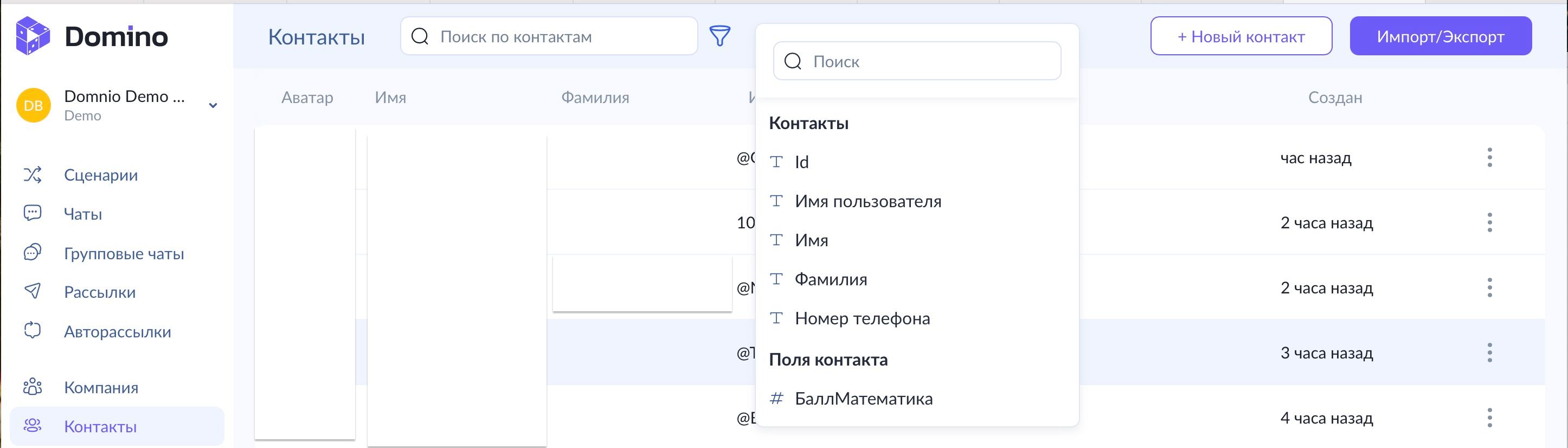Open row menu for 'час назад' contact
This screenshot has height=448, width=1568.
click(x=1489, y=158)
